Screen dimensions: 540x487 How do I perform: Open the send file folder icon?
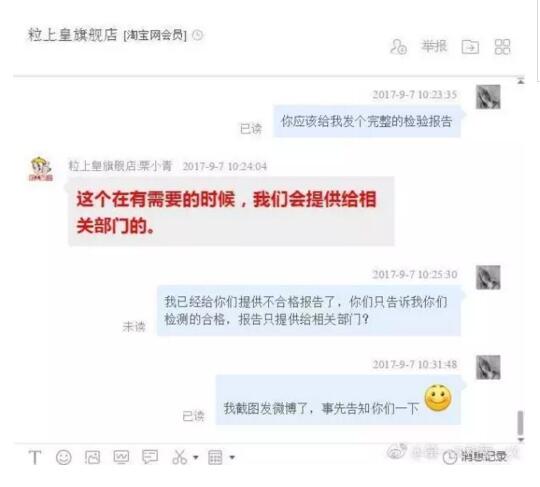click(470, 46)
